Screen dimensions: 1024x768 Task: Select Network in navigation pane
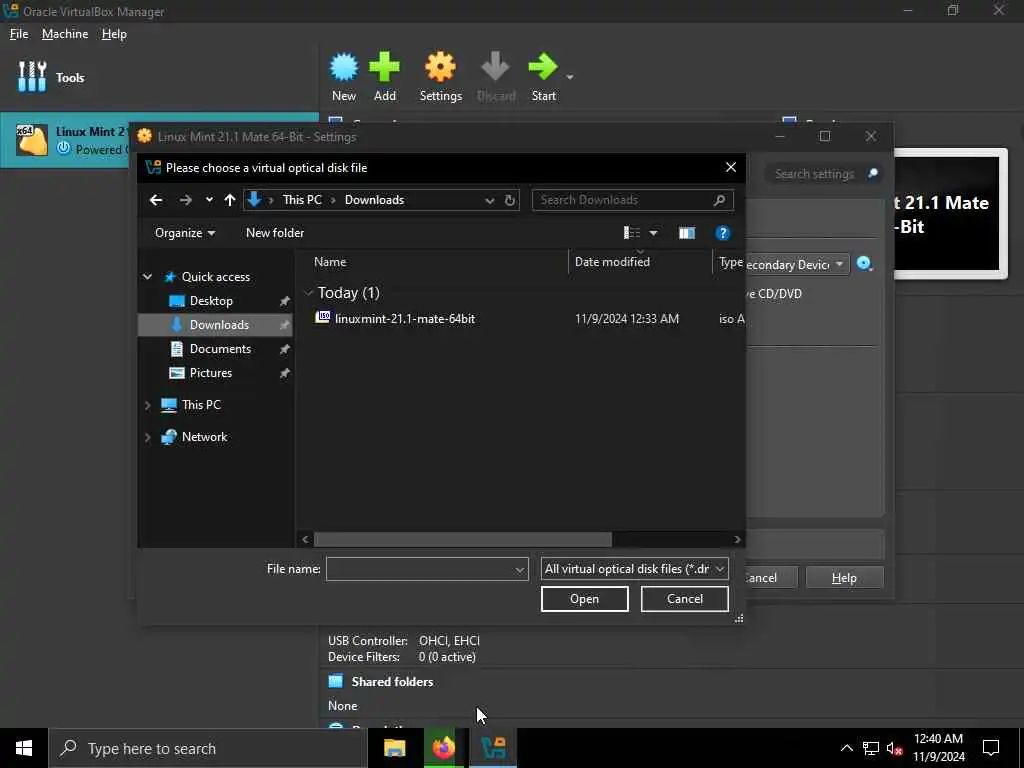(204, 437)
